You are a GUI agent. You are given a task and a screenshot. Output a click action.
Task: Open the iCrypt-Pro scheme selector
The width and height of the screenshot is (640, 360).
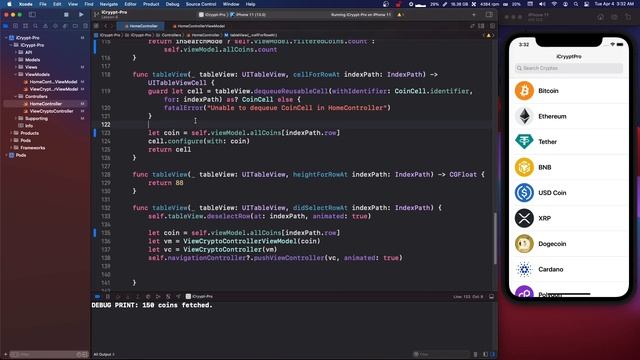pos(212,15)
